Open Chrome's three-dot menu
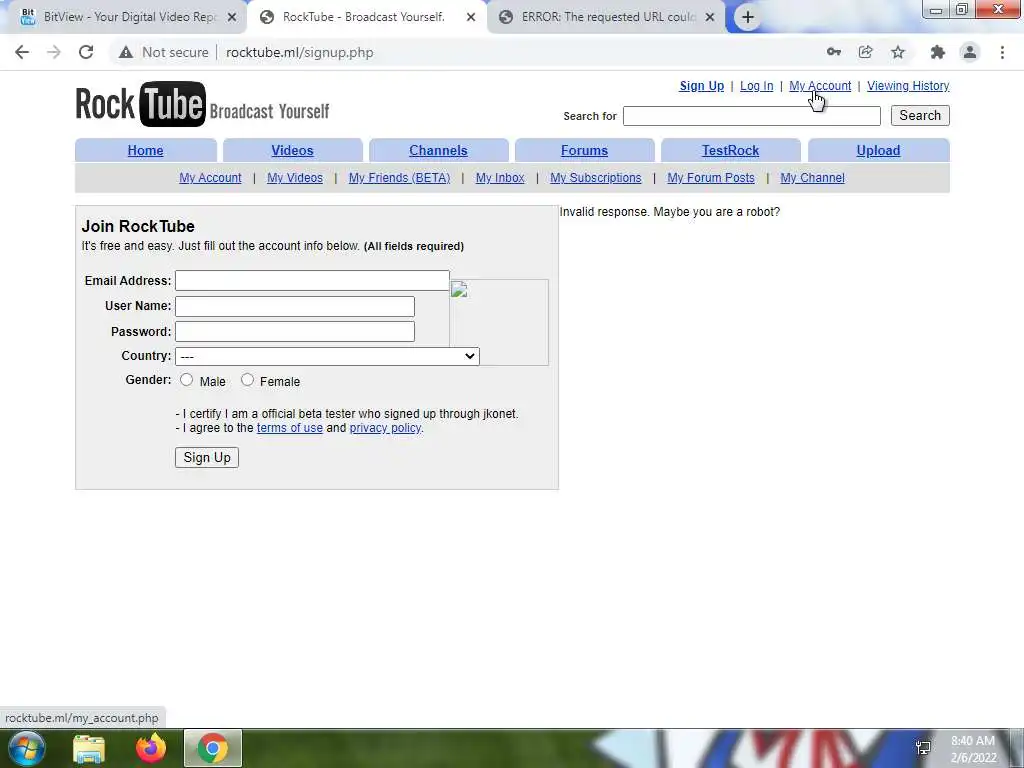Screen dimensions: 1024x768 pos(1002,52)
